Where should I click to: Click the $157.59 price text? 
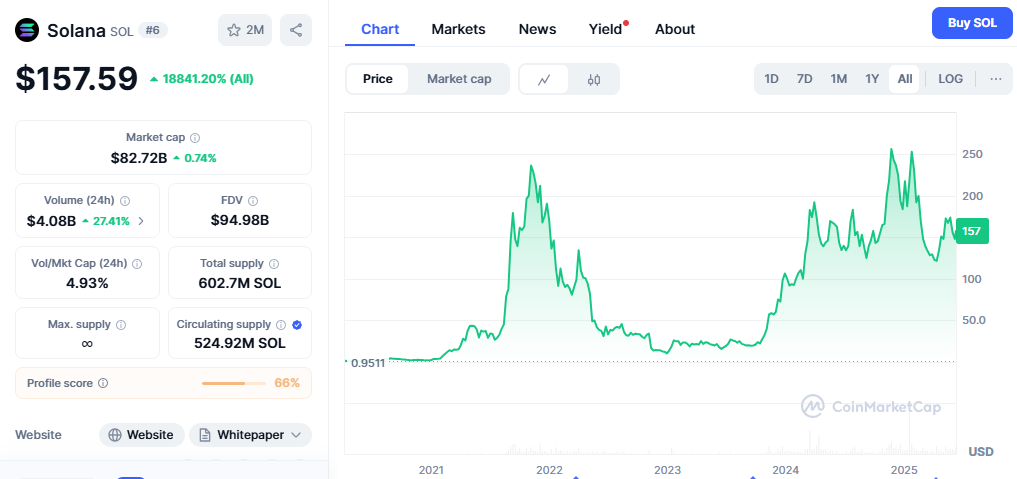[x=77, y=78]
